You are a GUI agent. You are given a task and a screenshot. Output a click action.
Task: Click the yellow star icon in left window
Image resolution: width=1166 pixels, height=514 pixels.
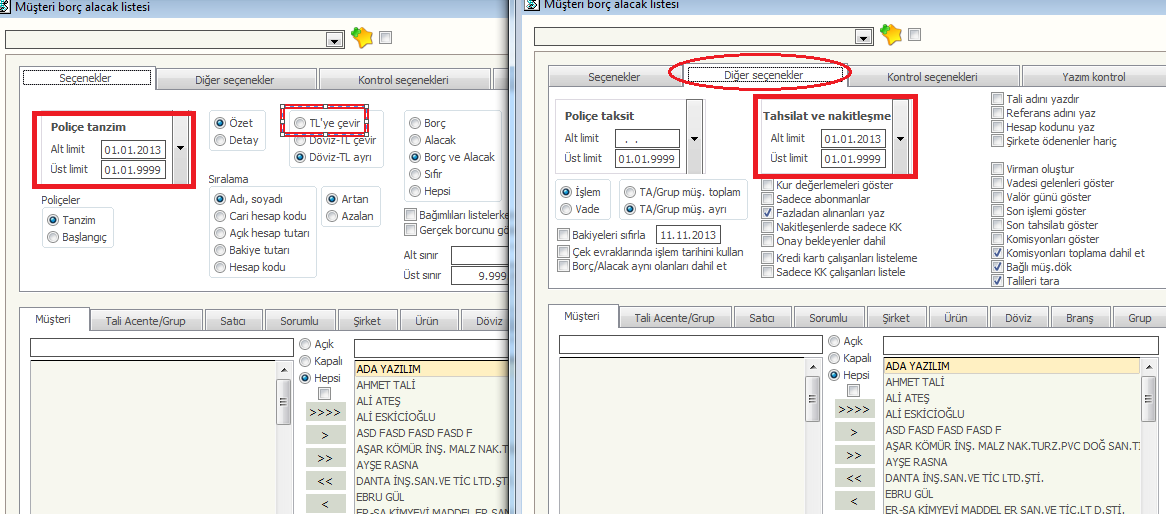(x=362, y=38)
